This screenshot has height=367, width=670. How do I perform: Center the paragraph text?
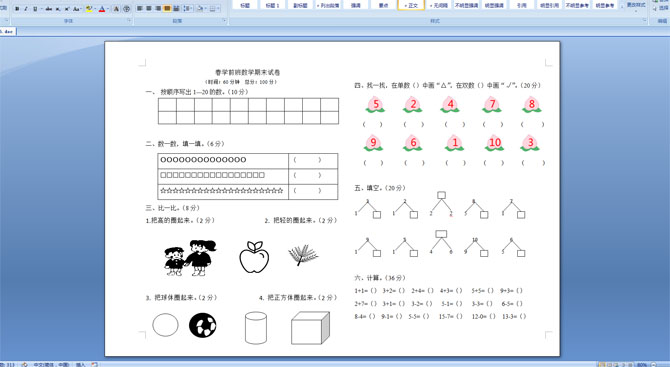pyautogui.click(x=149, y=9)
